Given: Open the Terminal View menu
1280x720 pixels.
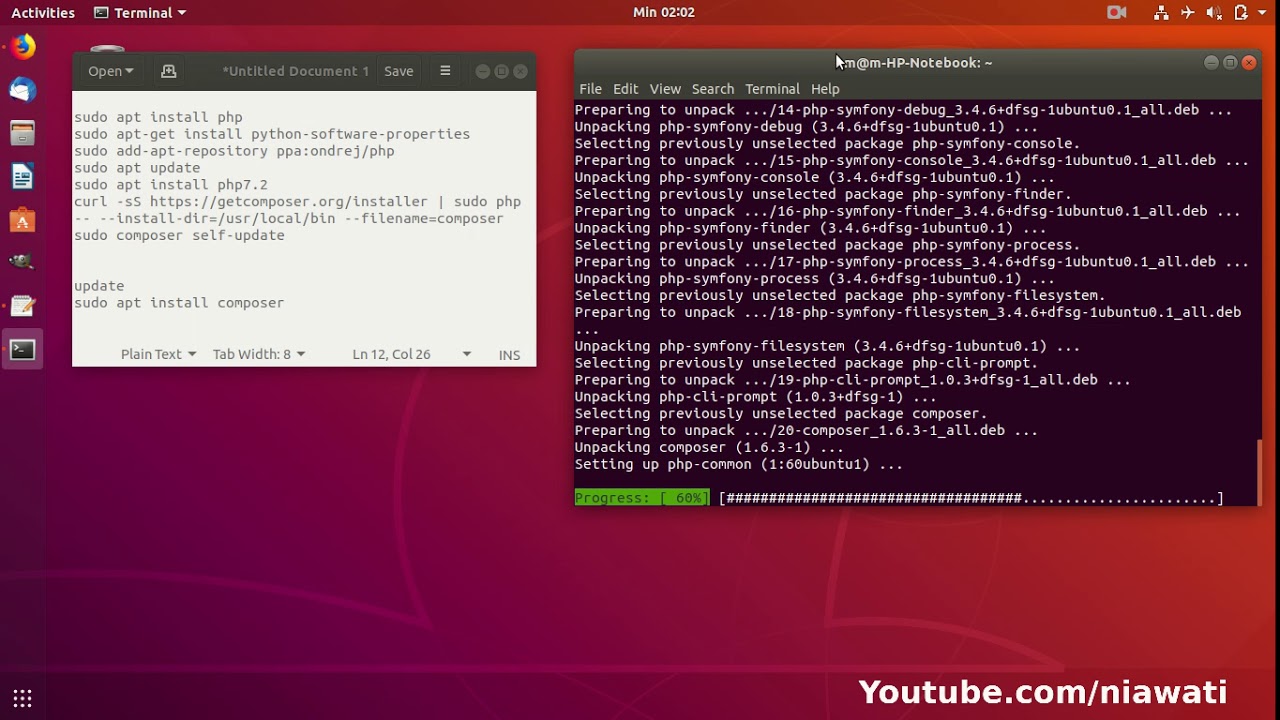Looking at the screenshot, I should pyautogui.click(x=665, y=89).
